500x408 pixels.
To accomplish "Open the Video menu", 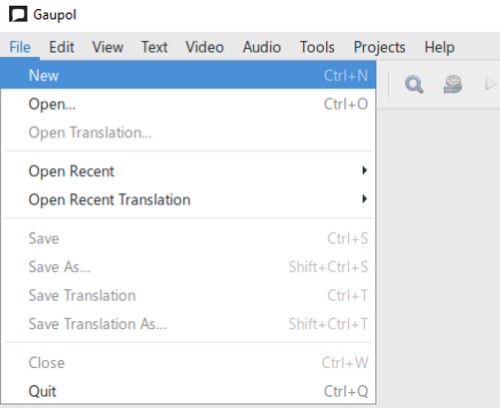I will [205, 47].
